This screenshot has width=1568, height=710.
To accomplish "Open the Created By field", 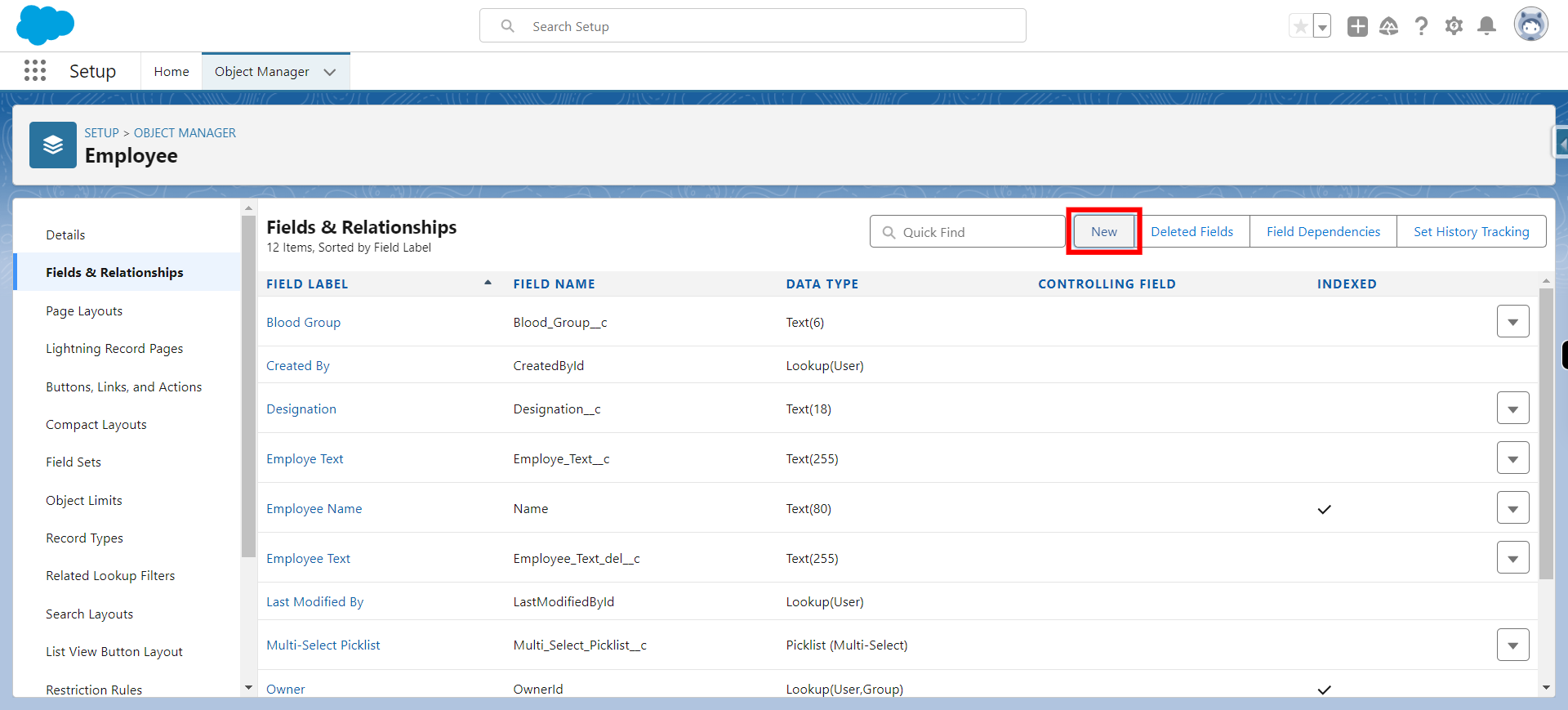I will pos(298,366).
